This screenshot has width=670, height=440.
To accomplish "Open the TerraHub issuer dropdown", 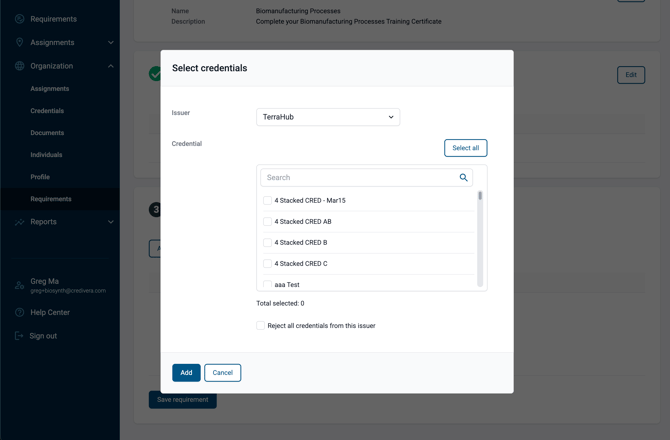I will click(x=328, y=117).
